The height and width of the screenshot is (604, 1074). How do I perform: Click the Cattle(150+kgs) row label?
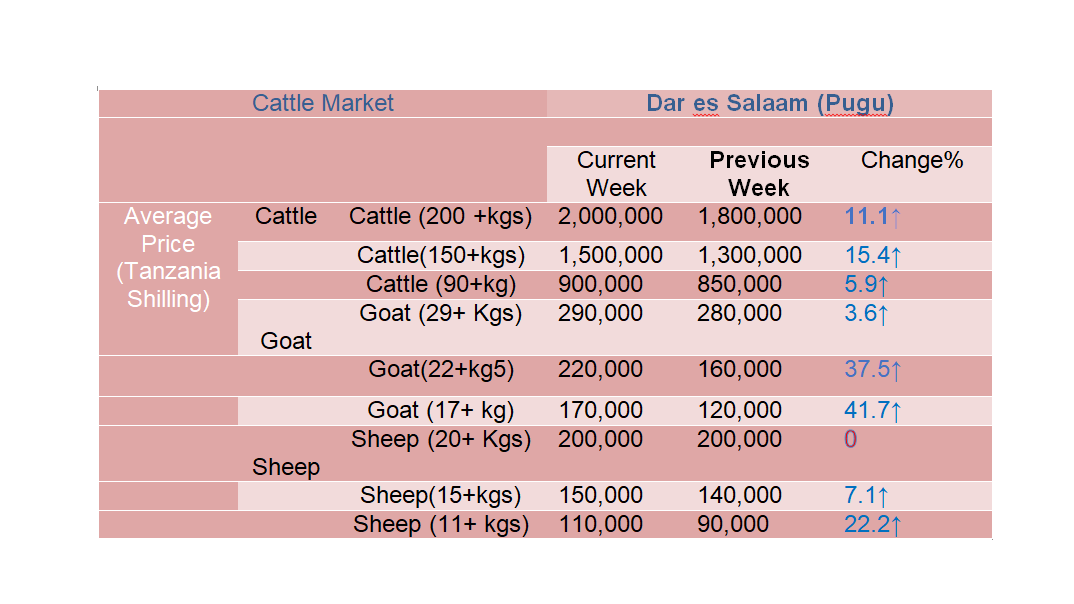point(440,255)
